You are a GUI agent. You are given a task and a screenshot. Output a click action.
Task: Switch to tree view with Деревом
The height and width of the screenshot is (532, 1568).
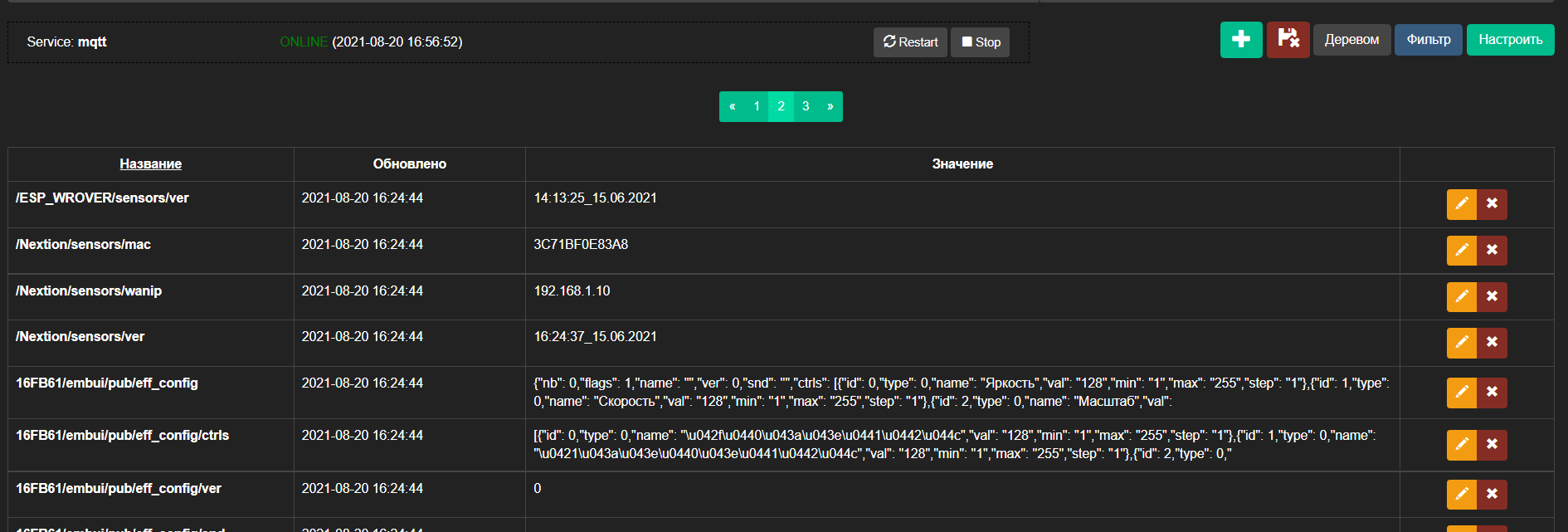[x=1351, y=40]
